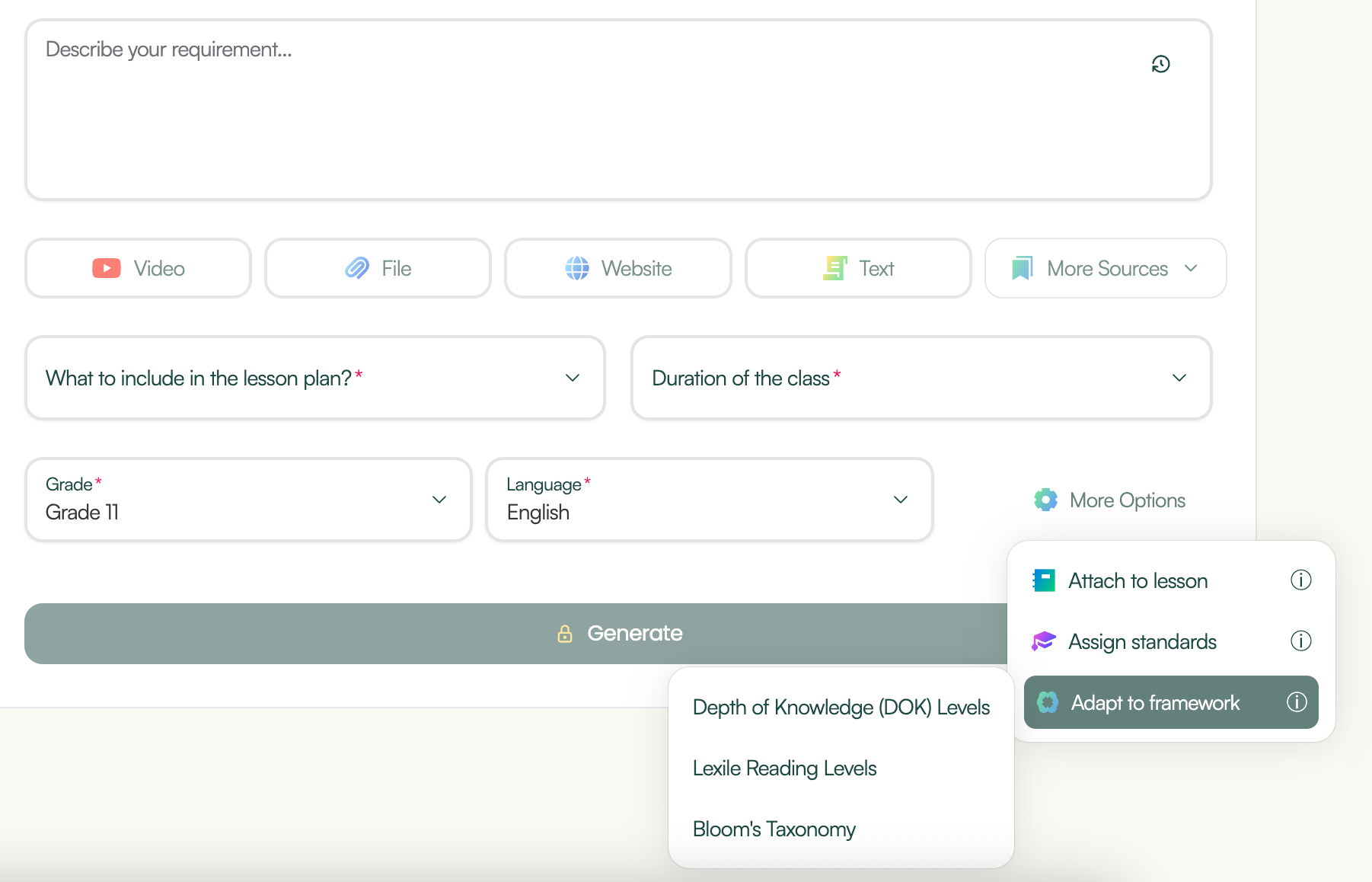Select Attach to lesson option
Image resolution: width=1372 pixels, height=882 pixels.
pyautogui.click(x=1171, y=580)
